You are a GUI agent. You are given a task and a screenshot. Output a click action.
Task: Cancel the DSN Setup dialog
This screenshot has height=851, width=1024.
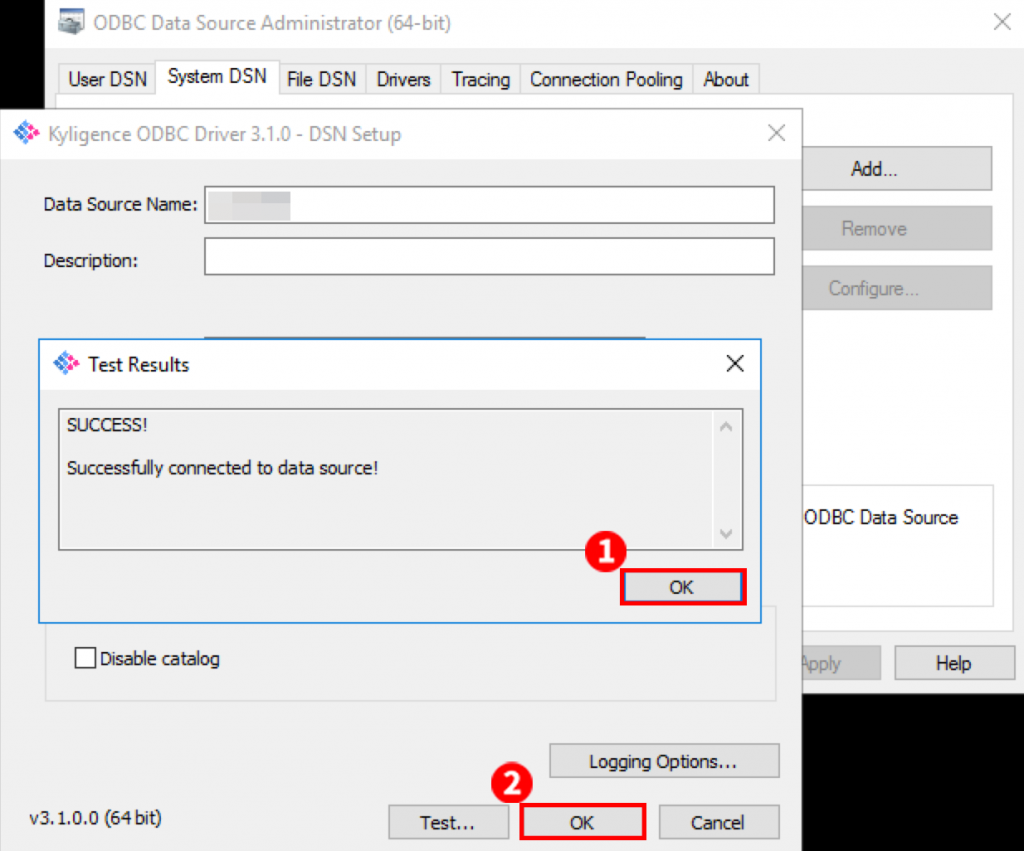click(x=717, y=822)
